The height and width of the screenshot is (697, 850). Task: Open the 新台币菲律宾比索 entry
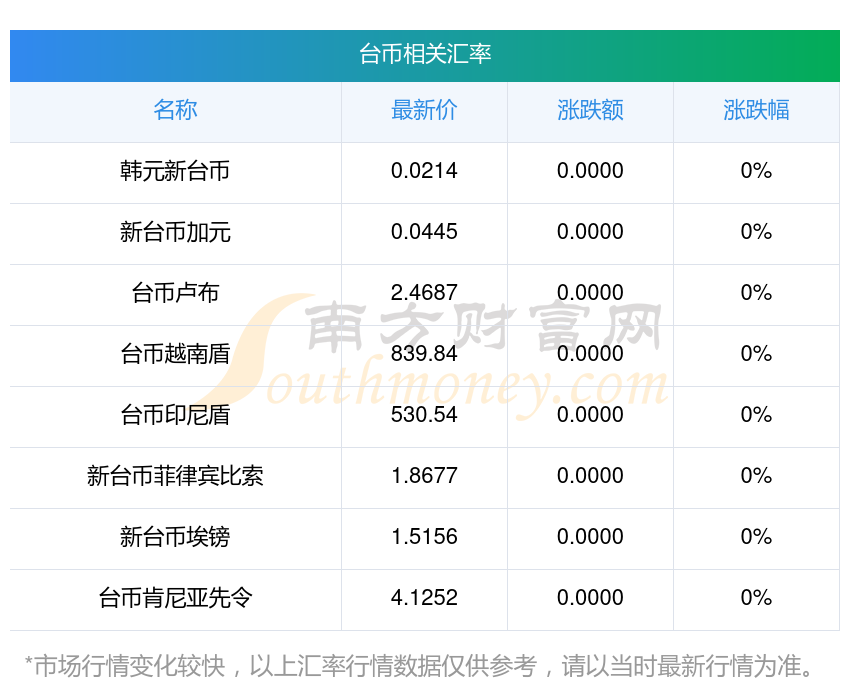point(175,476)
